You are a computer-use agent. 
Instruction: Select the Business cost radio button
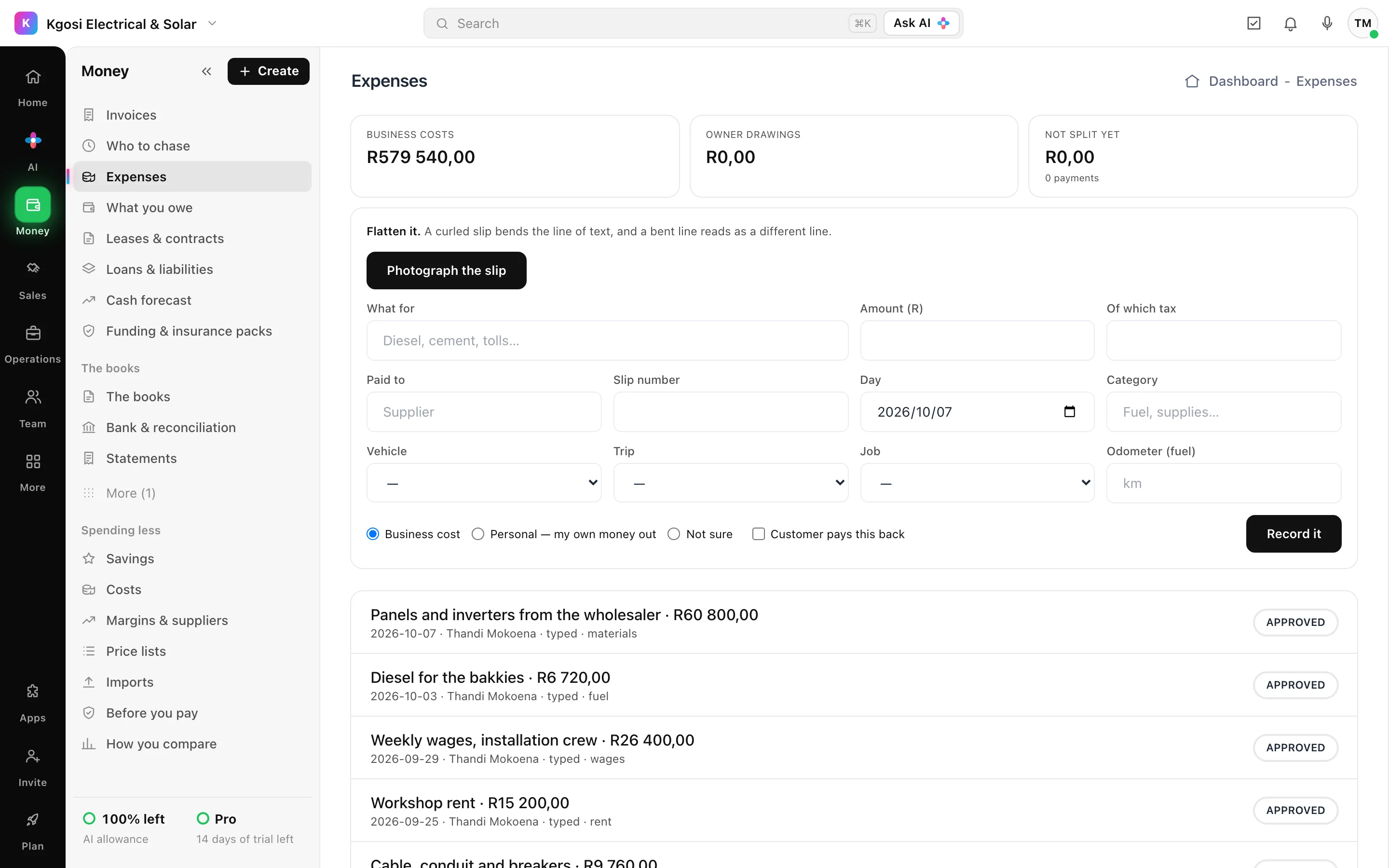coord(373,534)
